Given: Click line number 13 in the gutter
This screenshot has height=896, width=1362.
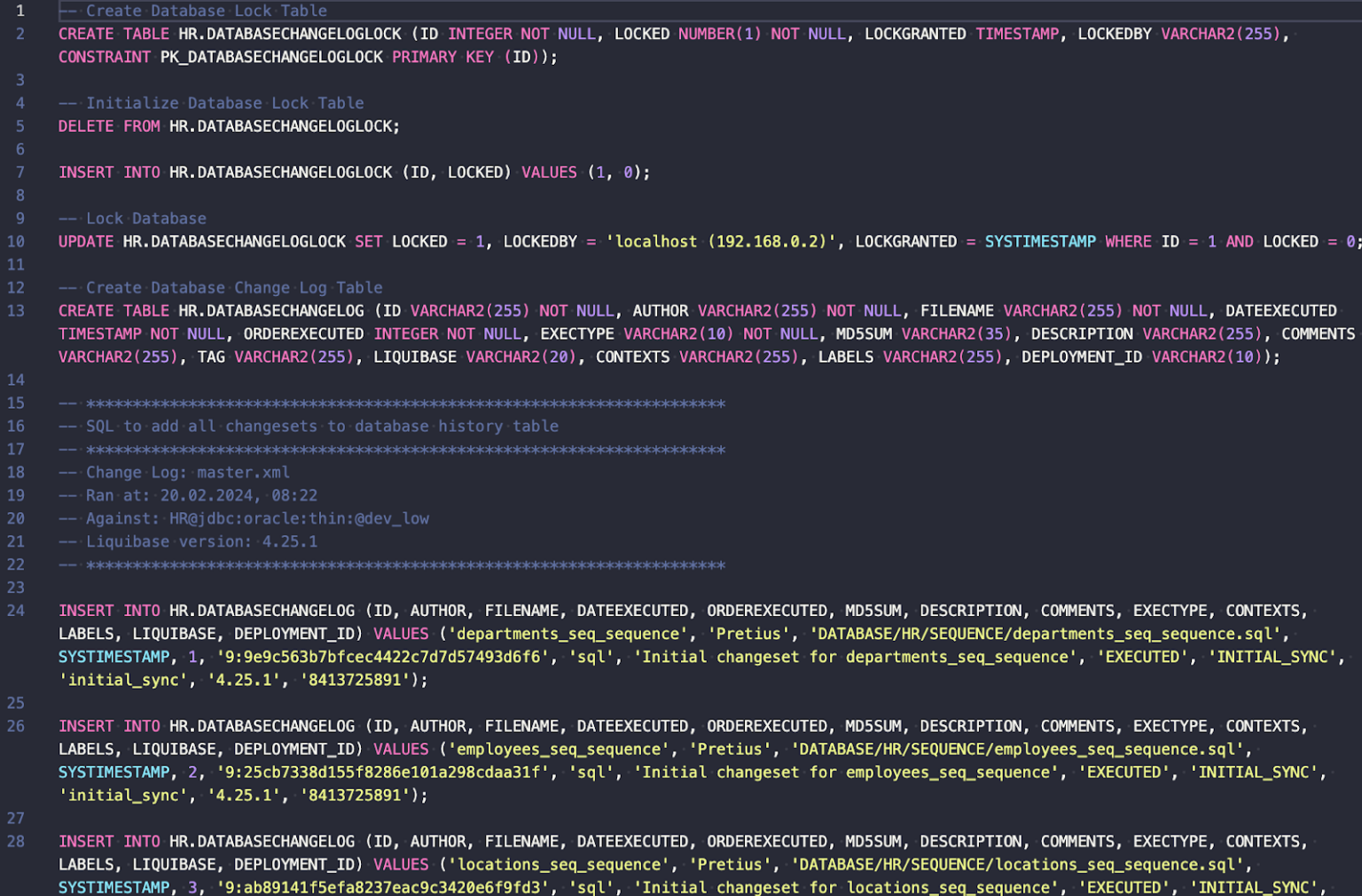Looking at the screenshot, I should [16, 311].
